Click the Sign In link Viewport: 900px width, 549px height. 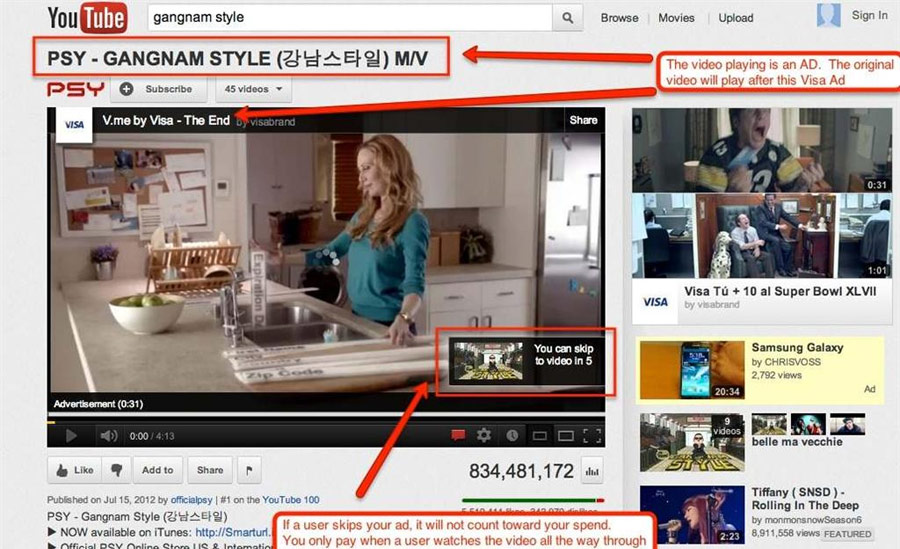pyautogui.click(x=870, y=16)
